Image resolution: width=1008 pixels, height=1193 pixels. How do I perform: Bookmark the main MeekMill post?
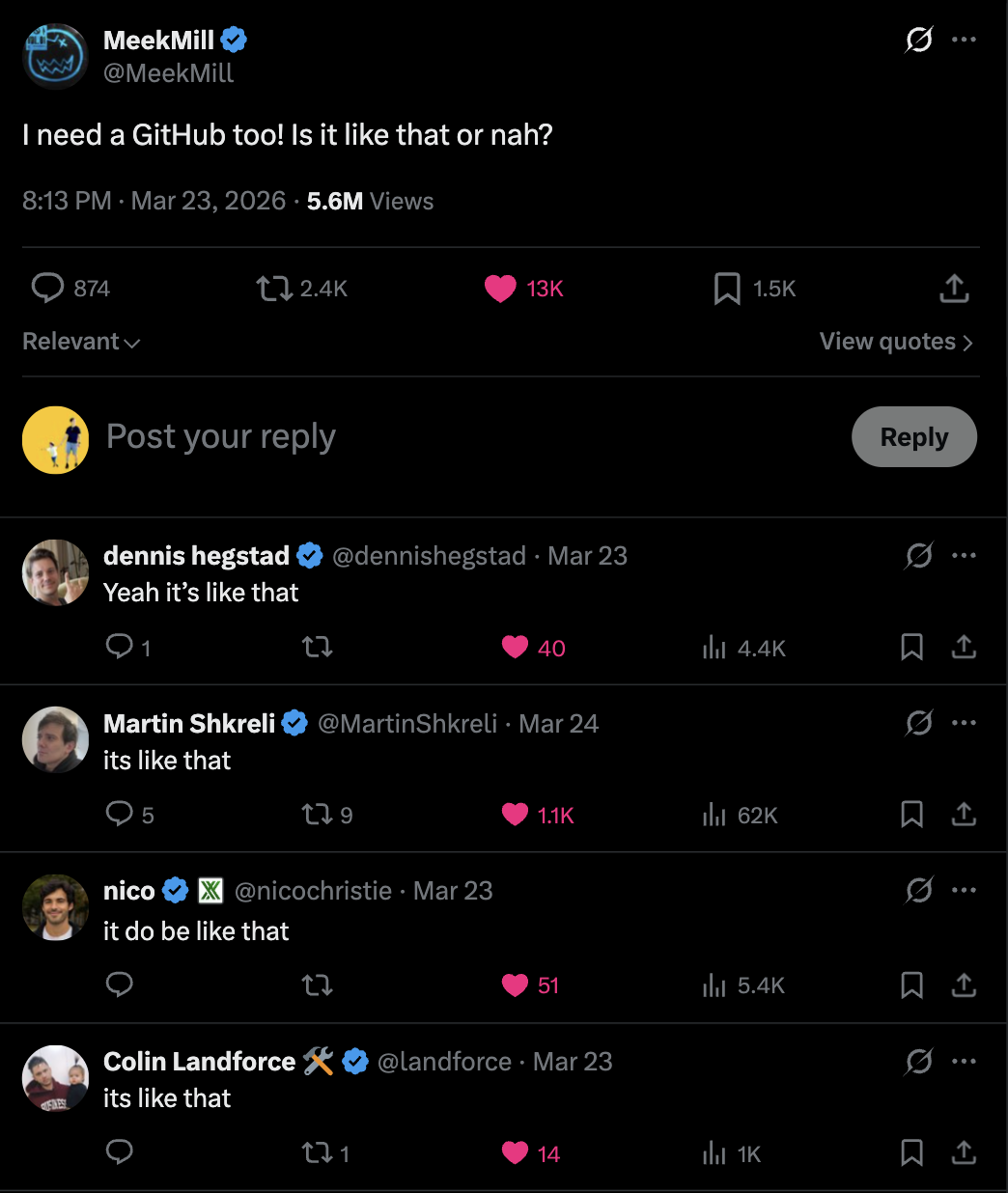(x=726, y=289)
